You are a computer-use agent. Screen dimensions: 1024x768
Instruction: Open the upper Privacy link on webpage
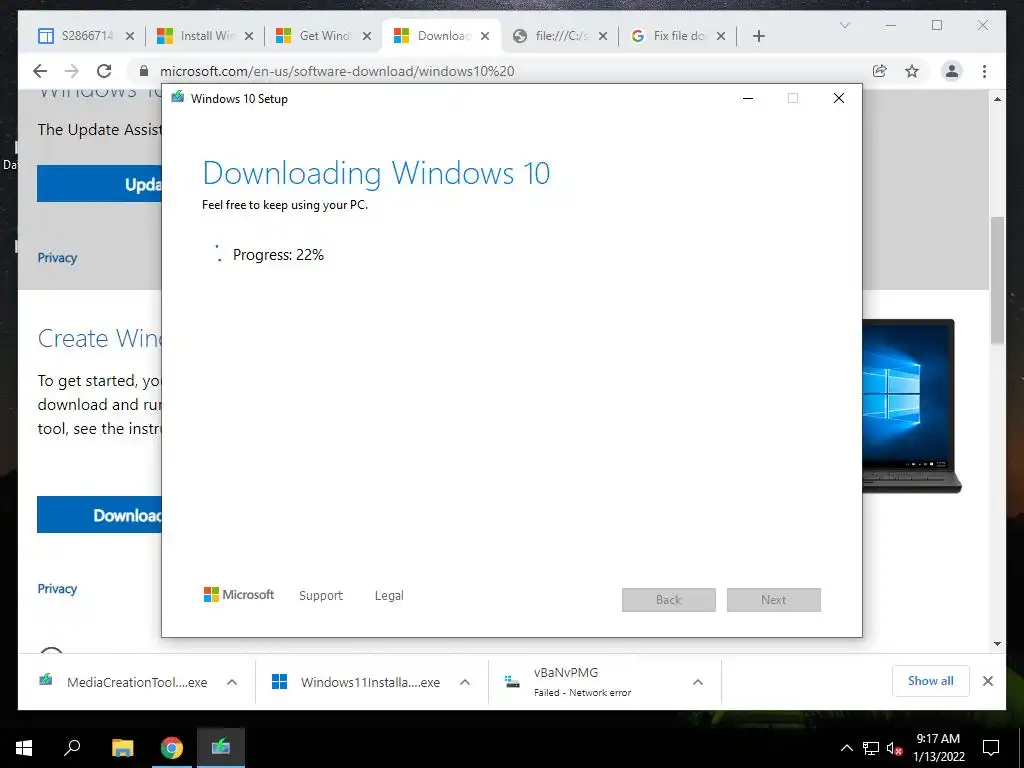point(57,258)
